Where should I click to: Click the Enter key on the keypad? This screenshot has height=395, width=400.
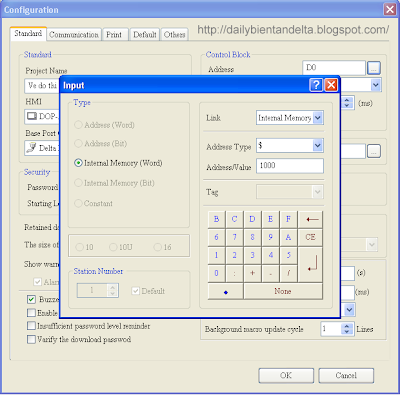point(311,265)
